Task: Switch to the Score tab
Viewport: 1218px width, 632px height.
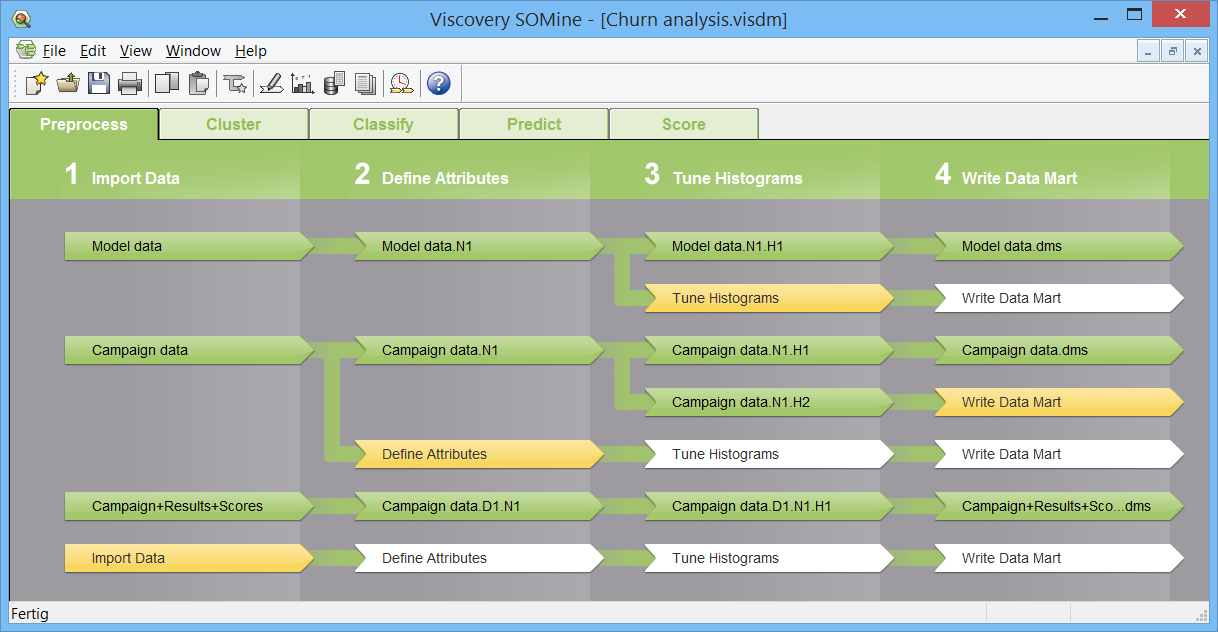Action: [684, 124]
